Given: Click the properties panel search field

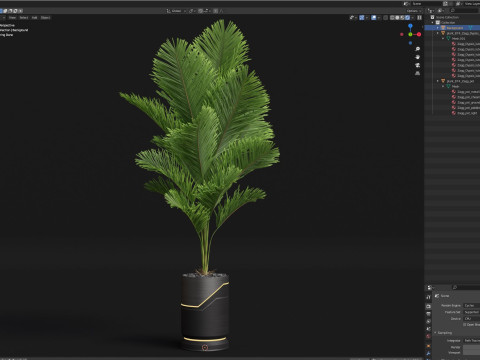Looking at the screenshot, I should 466,287.
